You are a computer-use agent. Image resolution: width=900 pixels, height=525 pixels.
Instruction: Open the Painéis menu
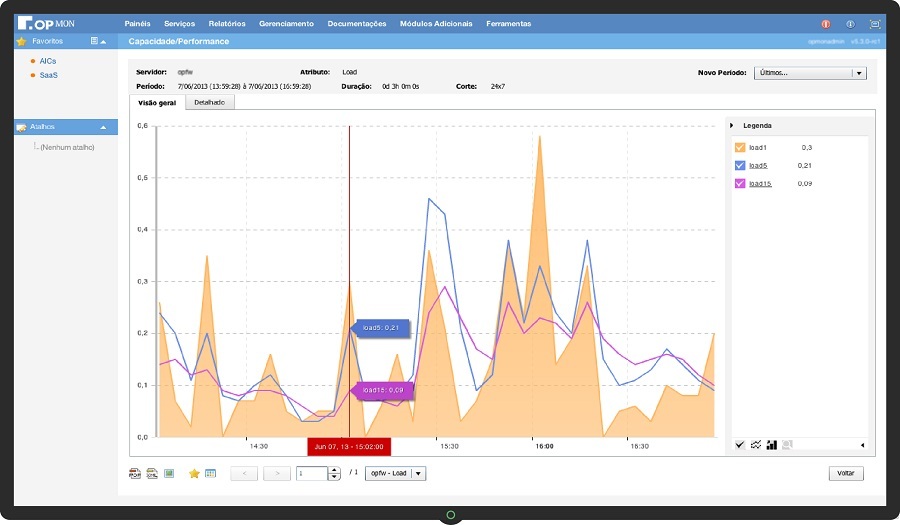[x=137, y=24]
